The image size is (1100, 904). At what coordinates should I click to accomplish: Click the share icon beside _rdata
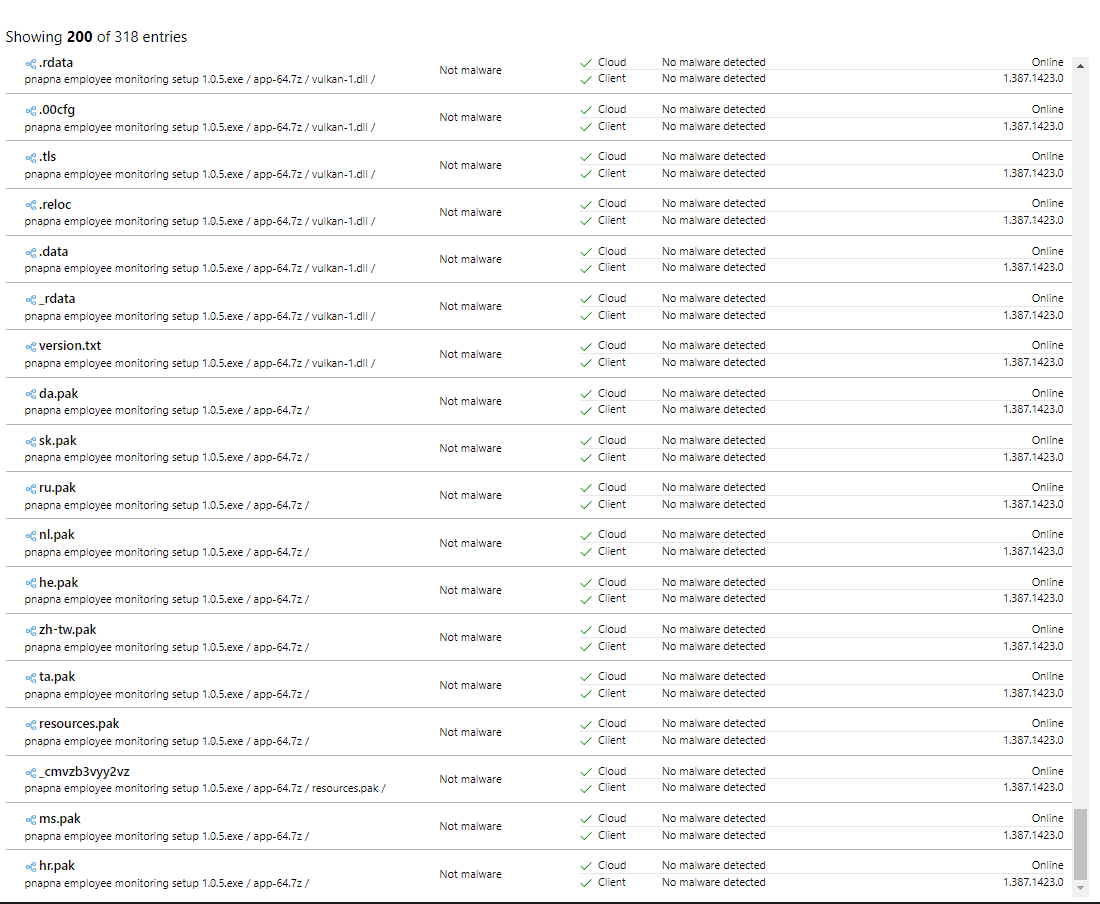click(x=31, y=299)
